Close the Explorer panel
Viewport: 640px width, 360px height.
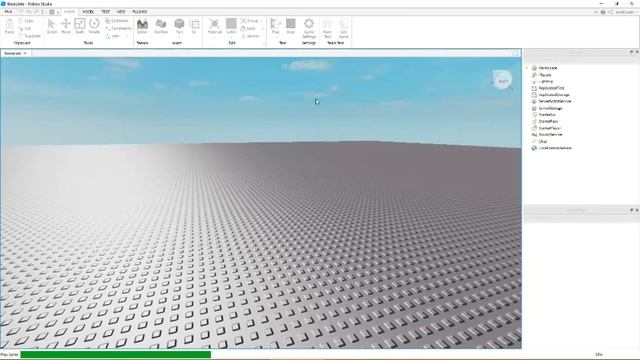tap(637, 52)
